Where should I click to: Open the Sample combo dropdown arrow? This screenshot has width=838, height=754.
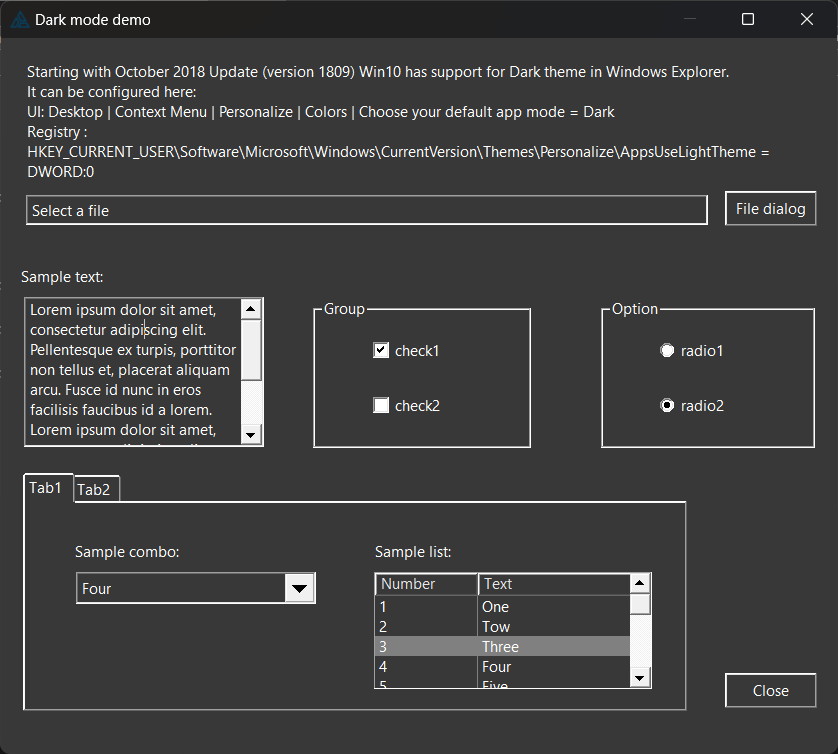[x=299, y=589]
